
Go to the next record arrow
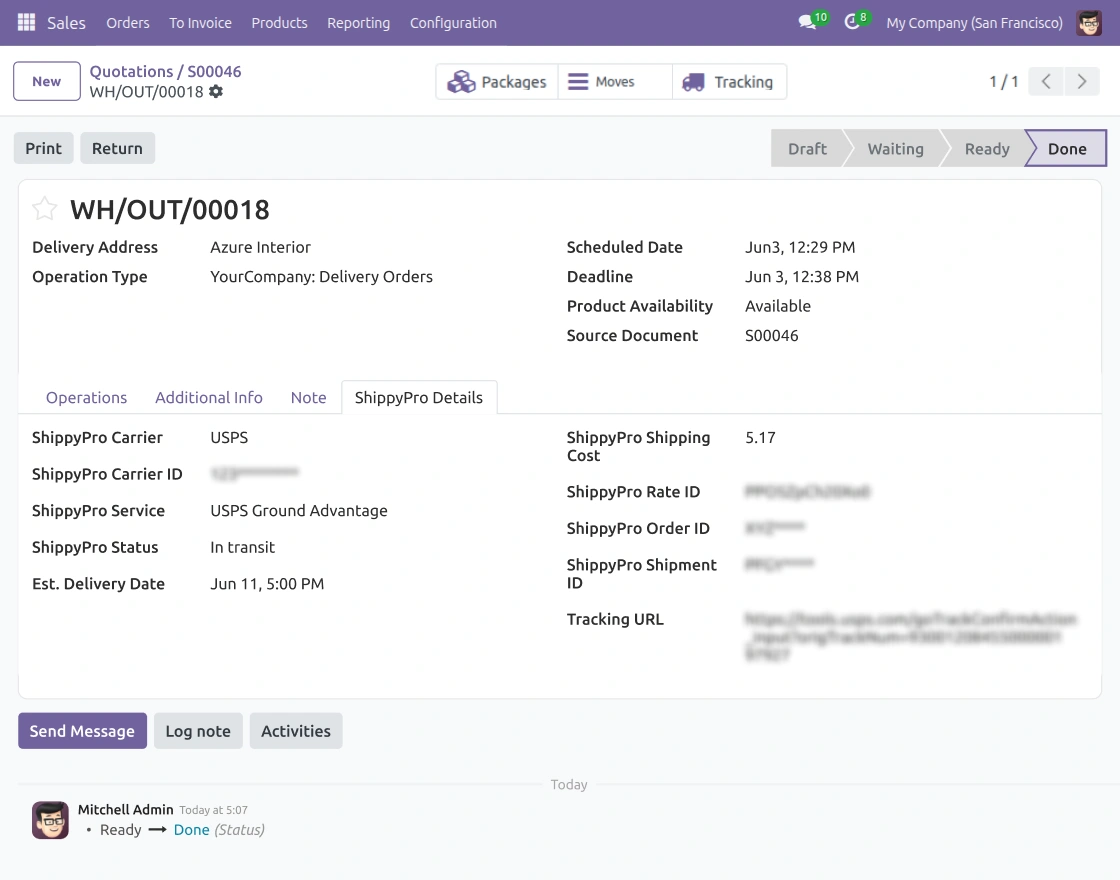tap(1081, 81)
